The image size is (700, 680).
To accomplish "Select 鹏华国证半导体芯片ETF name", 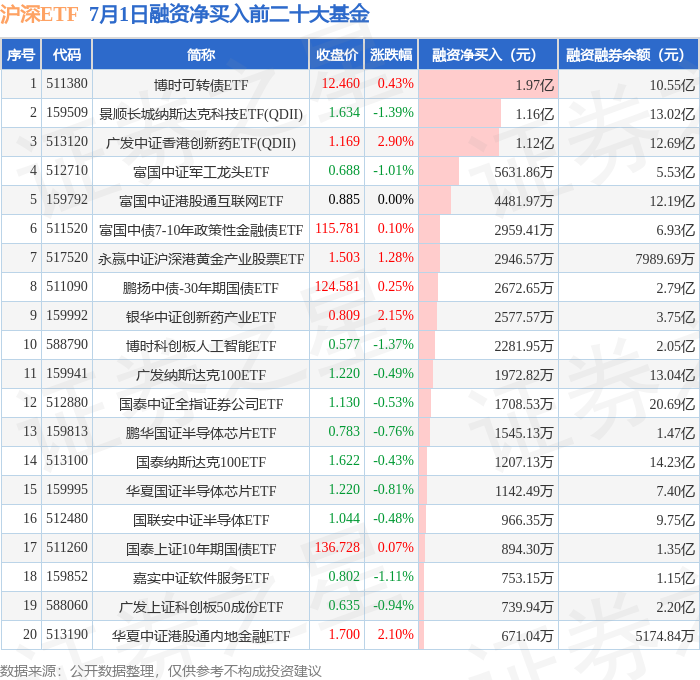I will pos(201,433).
